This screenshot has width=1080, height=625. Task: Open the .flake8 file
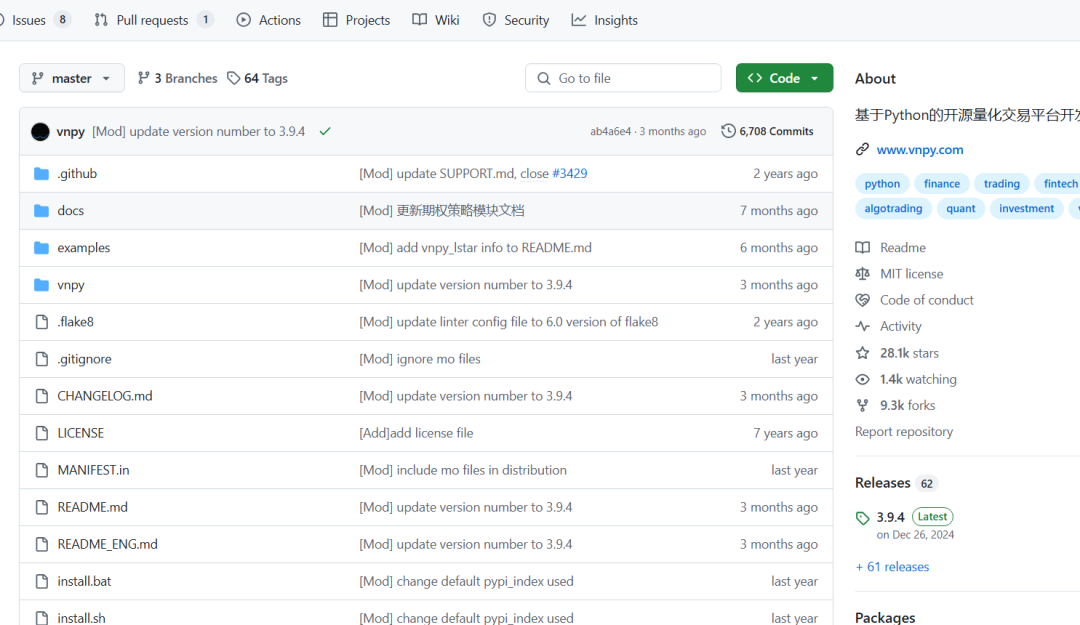(x=76, y=322)
